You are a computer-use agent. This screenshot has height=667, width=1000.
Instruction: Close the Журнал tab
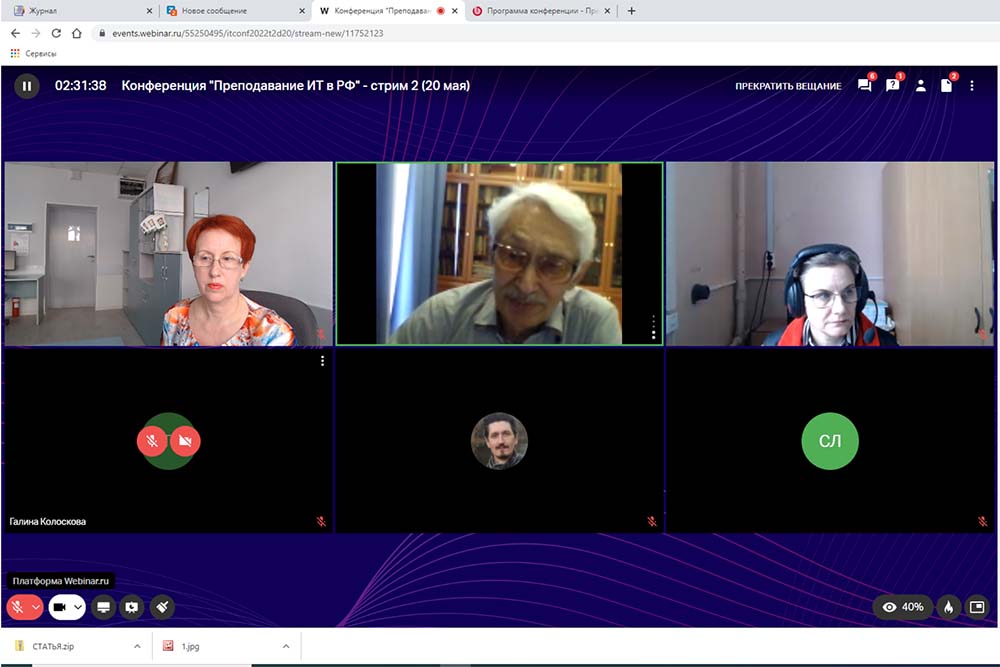coord(149,11)
